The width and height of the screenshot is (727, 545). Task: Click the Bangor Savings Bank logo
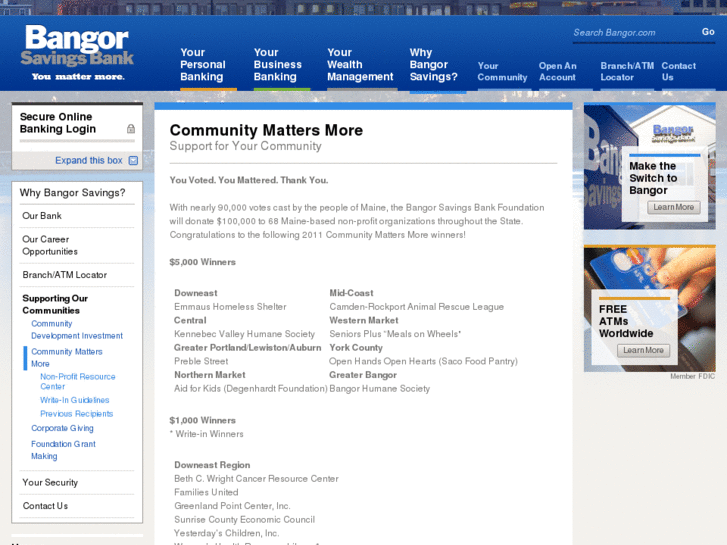pos(77,53)
